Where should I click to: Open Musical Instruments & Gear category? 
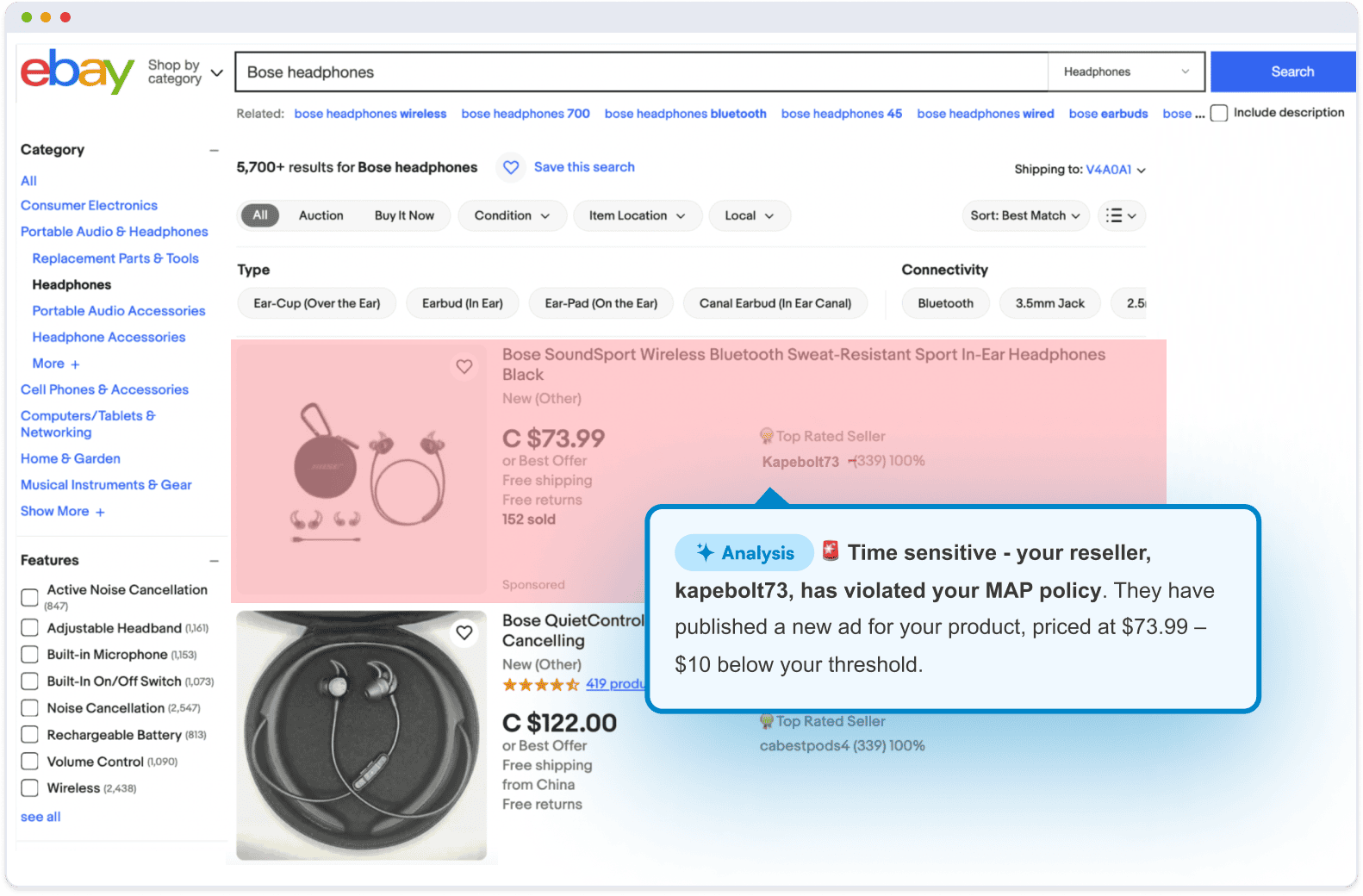click(x=106, y=485)
